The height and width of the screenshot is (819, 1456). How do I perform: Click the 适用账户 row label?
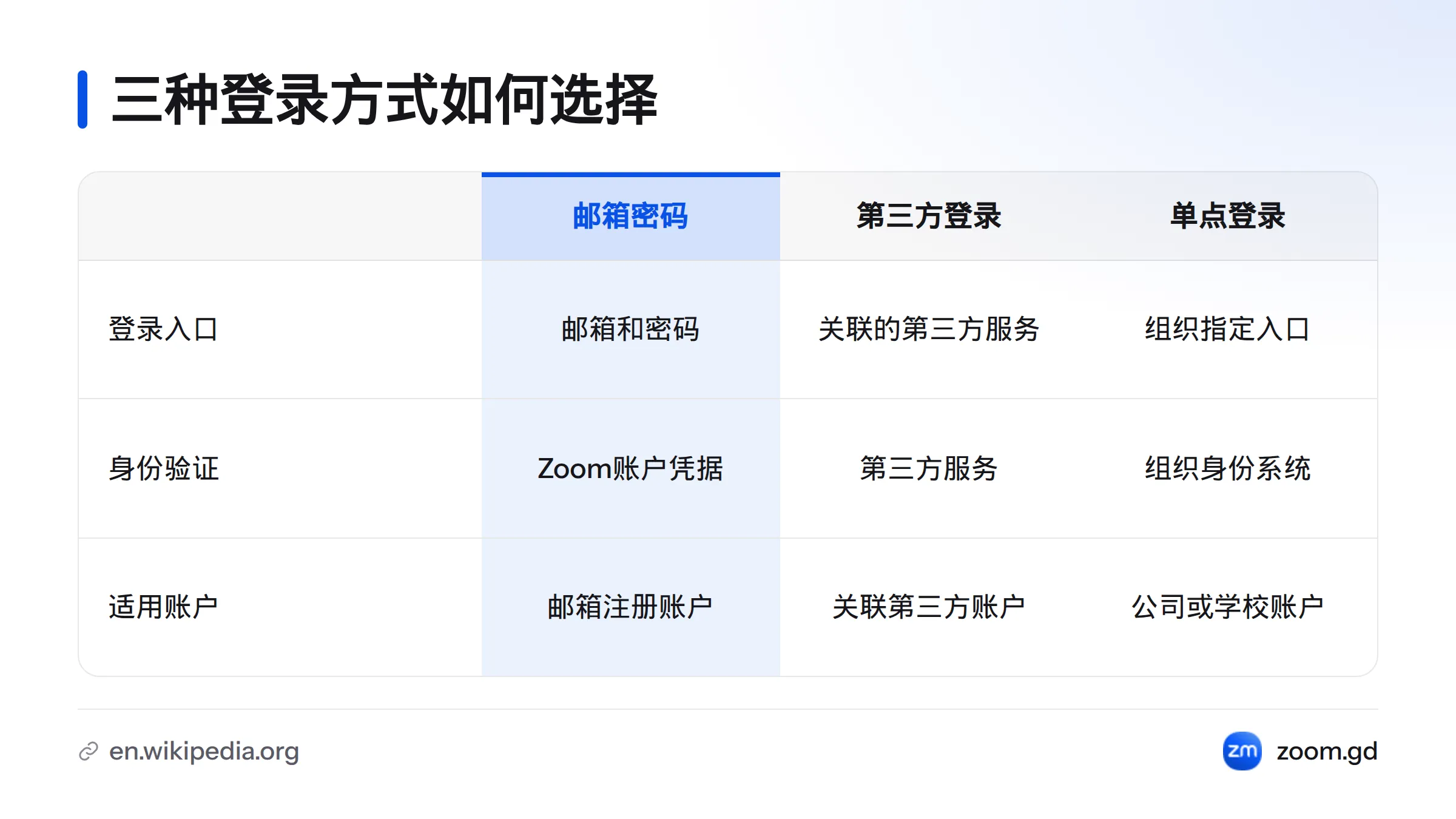(x=163, y=607)
